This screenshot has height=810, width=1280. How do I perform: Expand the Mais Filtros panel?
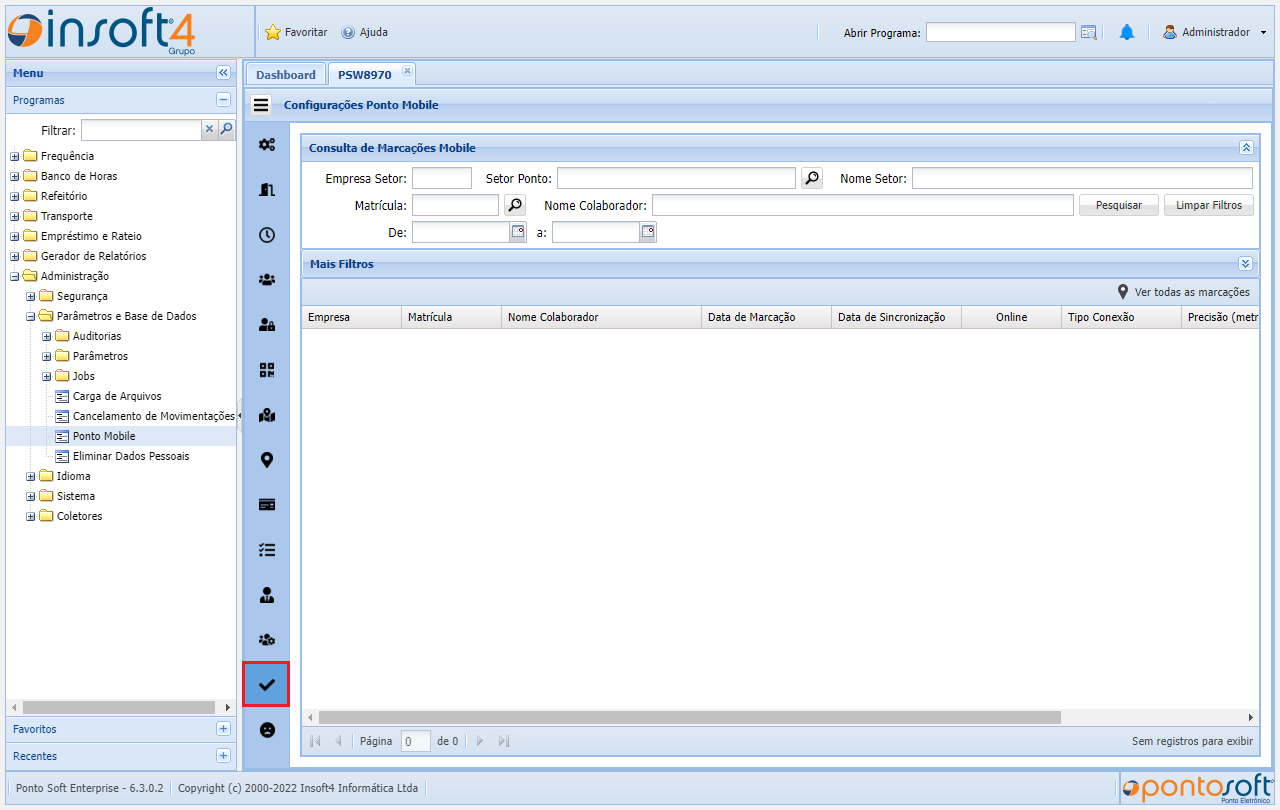(x=1245, y=264)
